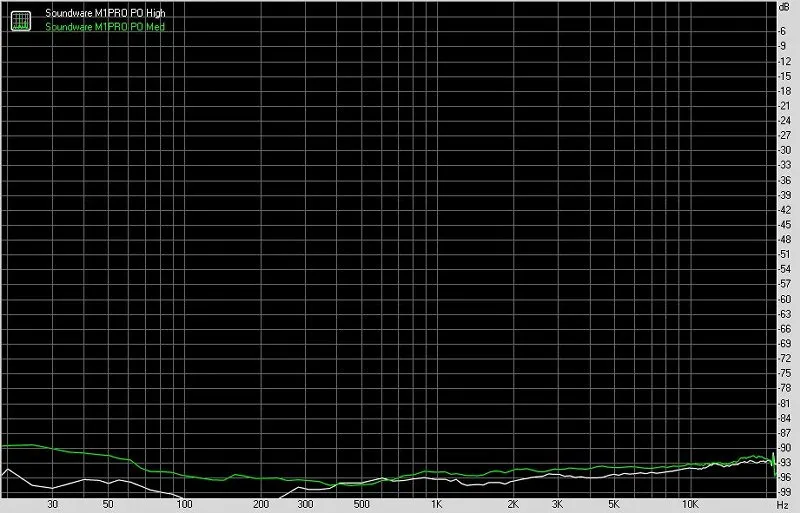This screenshot has width=800, height=513.
Task: Click the '-90' dB scale label
Action: [784, 448]
